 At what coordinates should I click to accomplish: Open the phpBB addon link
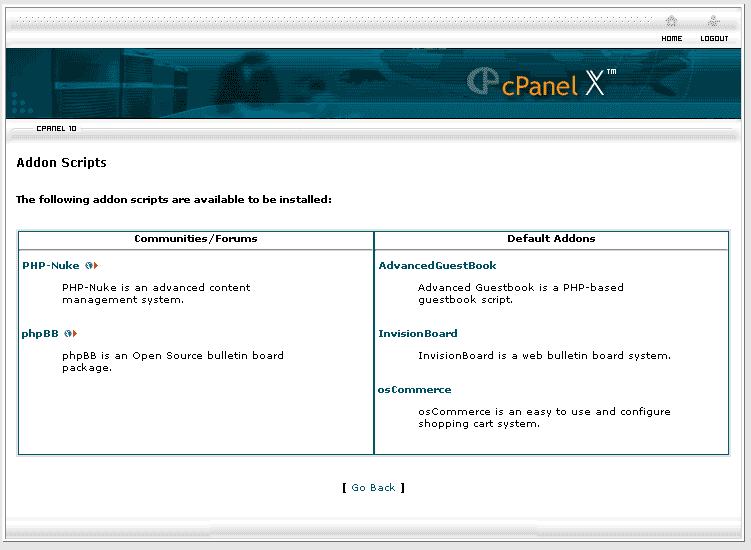coord(40,334)
